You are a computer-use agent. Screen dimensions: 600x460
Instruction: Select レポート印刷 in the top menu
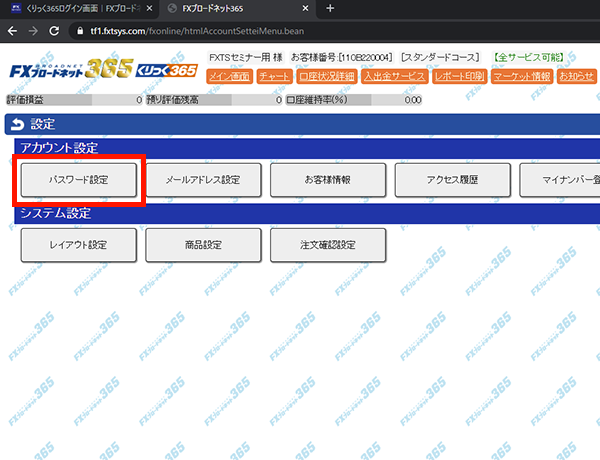tap(458, 76)
